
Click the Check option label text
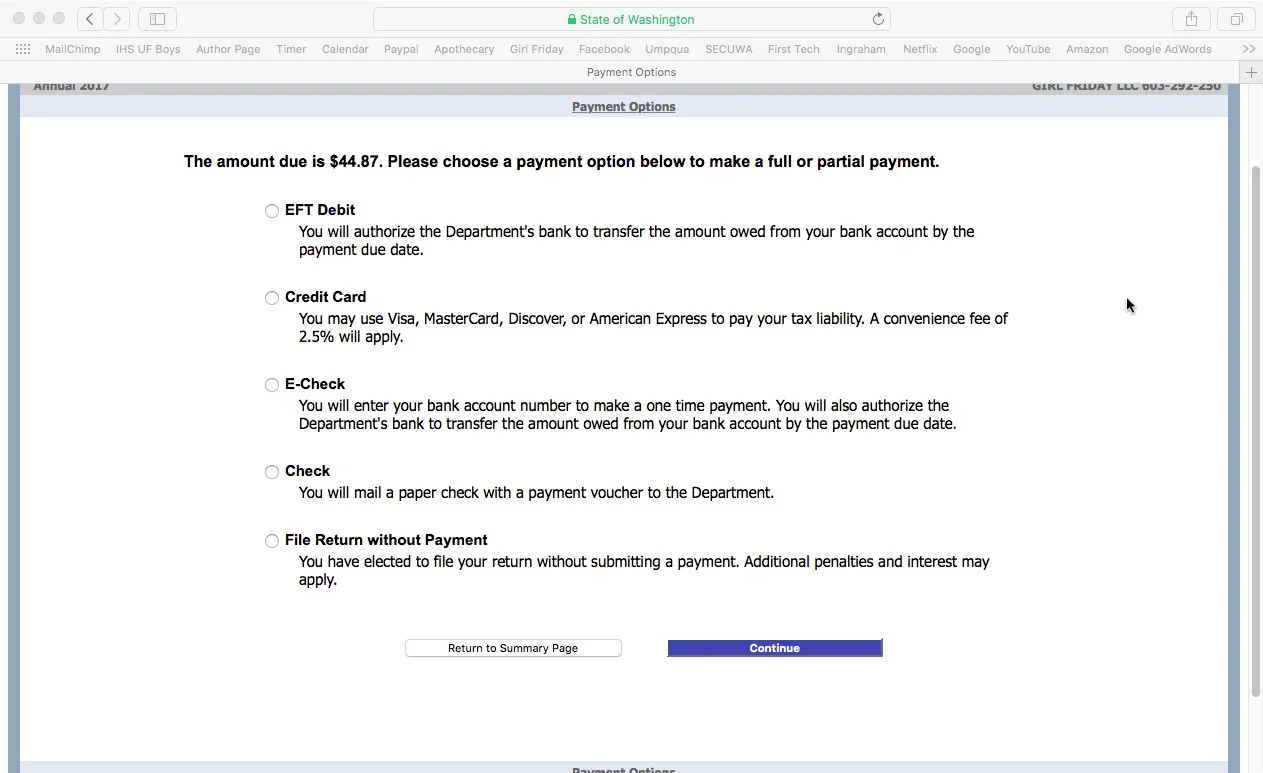tap(307, 471)
